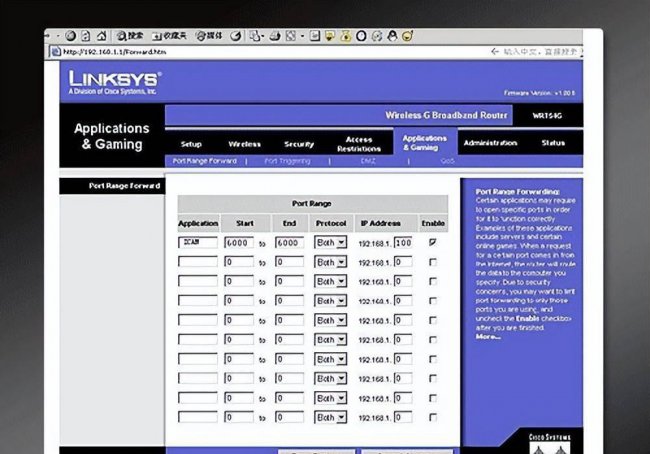Click the Application field containing DCAM
Image resolution: width=650 pixels, height=454 pixels.
[x=198, y=243]
